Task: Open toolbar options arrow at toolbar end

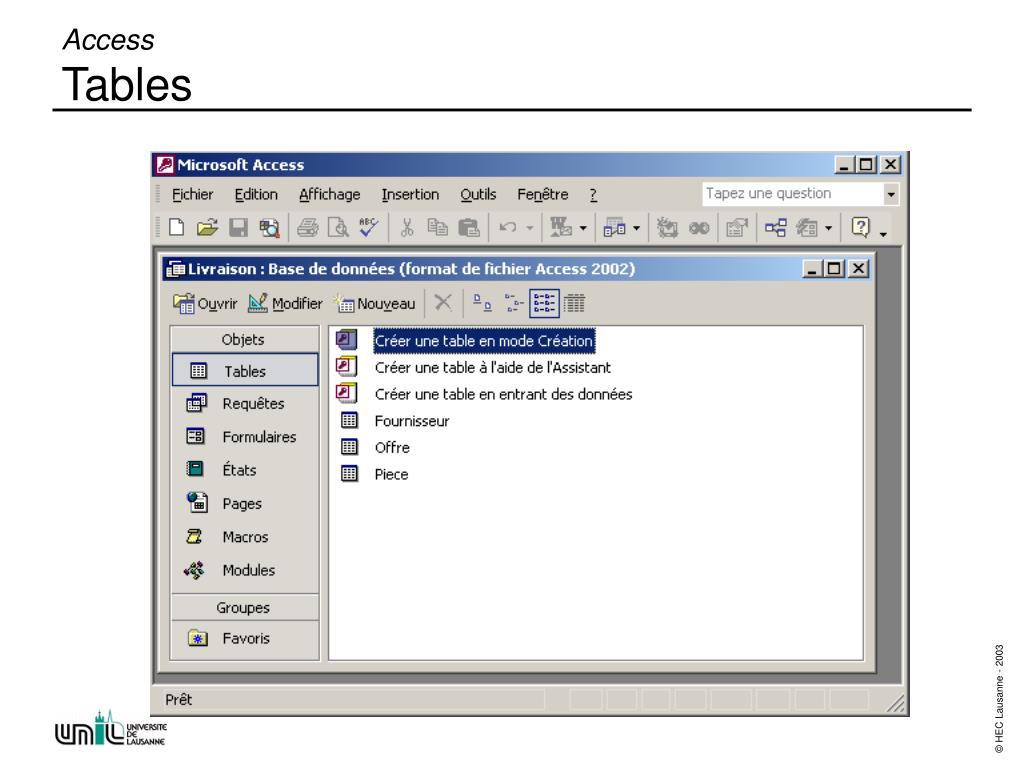Action: [x=883, y=234]
